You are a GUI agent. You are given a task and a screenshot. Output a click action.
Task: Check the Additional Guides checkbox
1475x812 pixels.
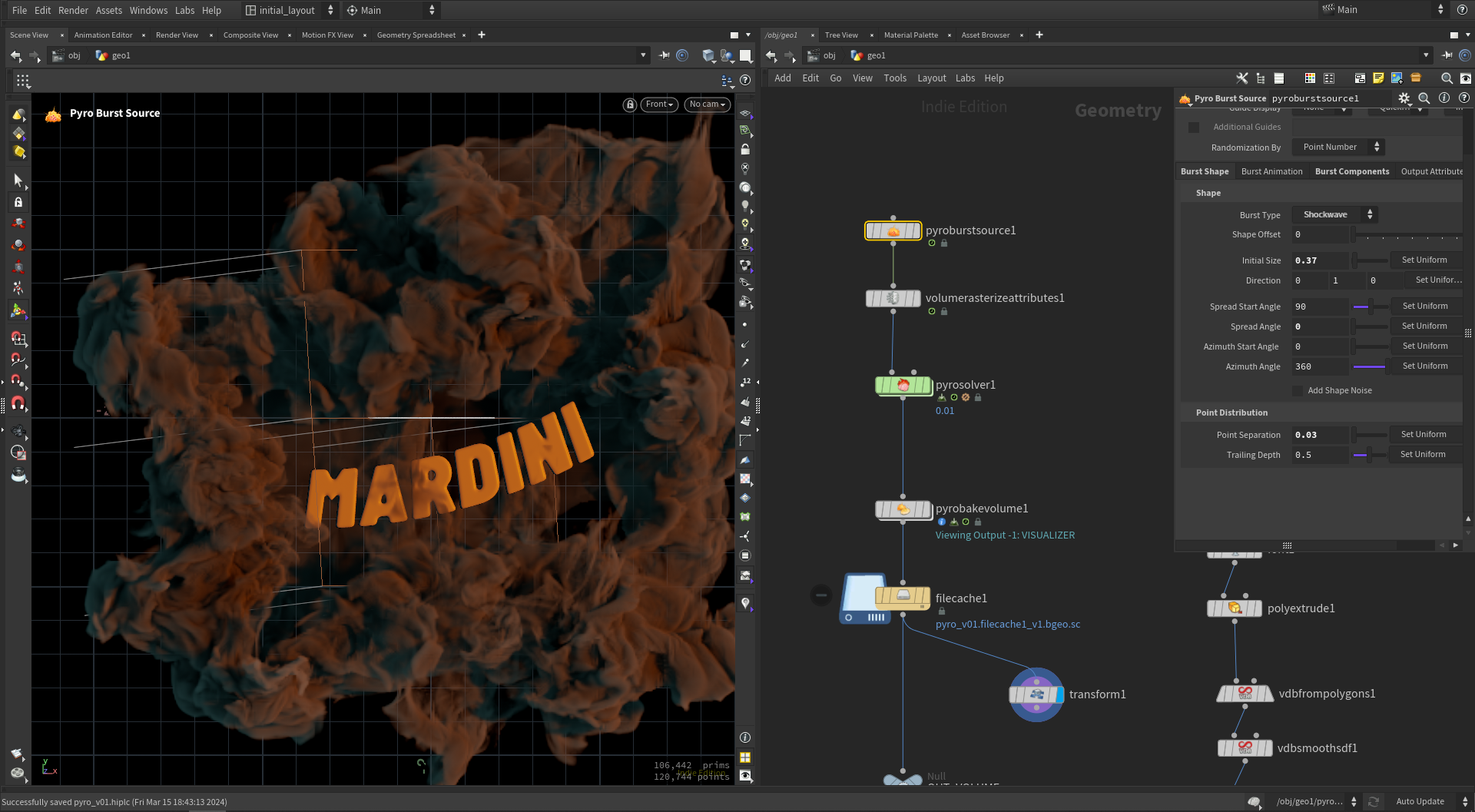[1194, 128]
